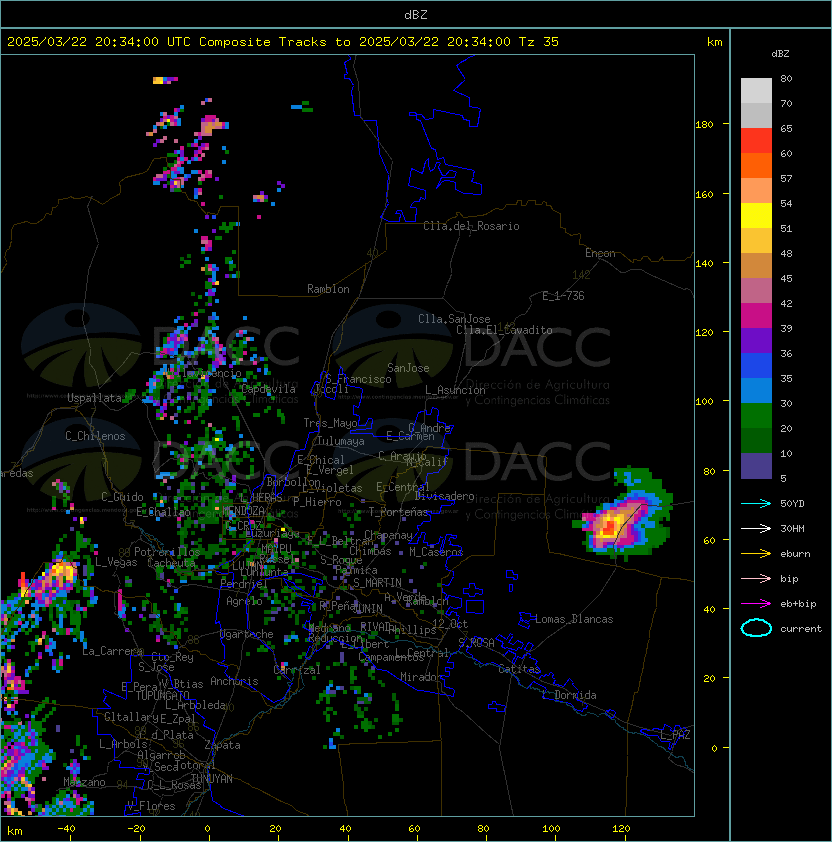
Task: Click the 'Lomas_Blancas' place label
Action: point(574,619)
